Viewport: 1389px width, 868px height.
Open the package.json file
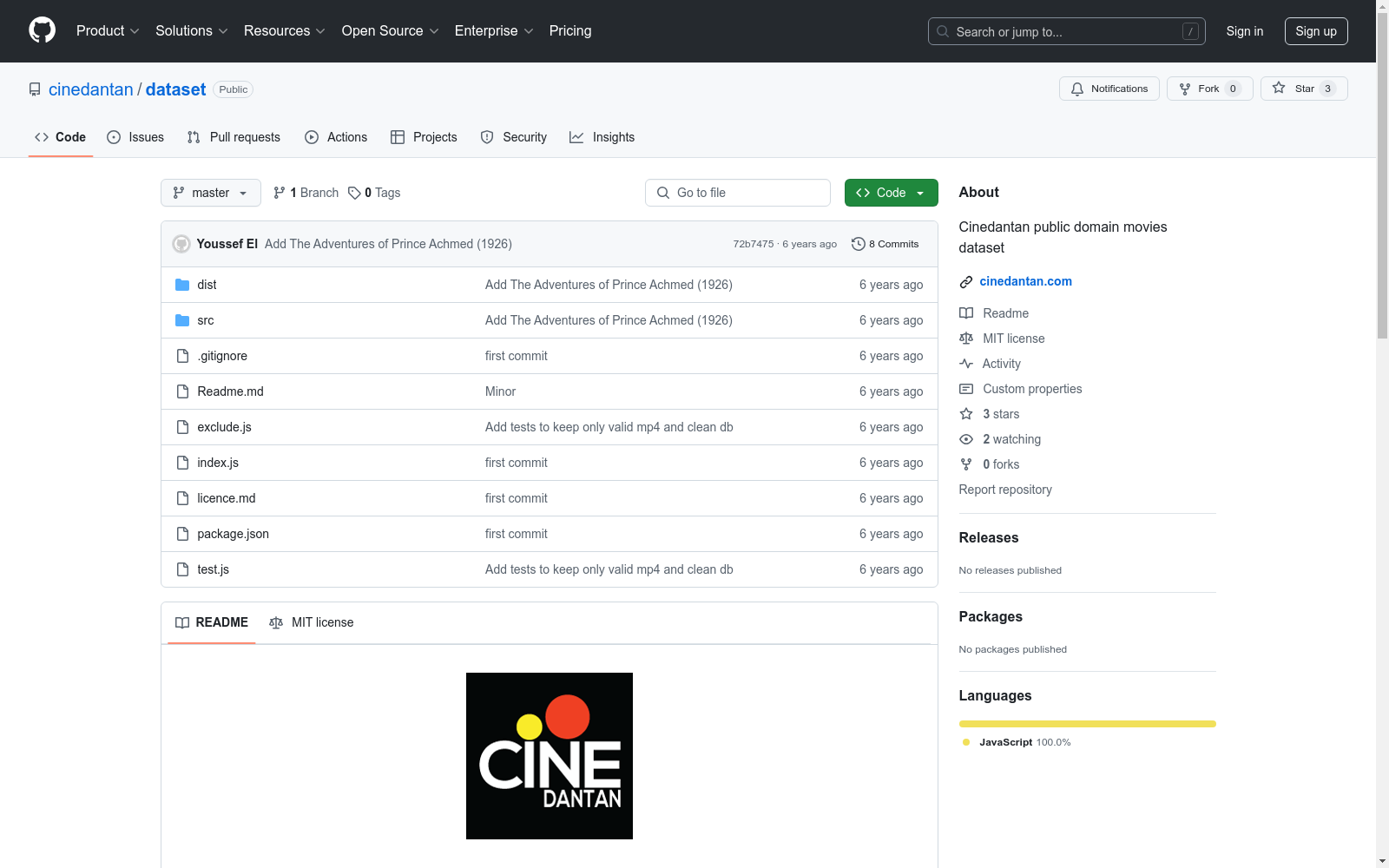[234, 534]
